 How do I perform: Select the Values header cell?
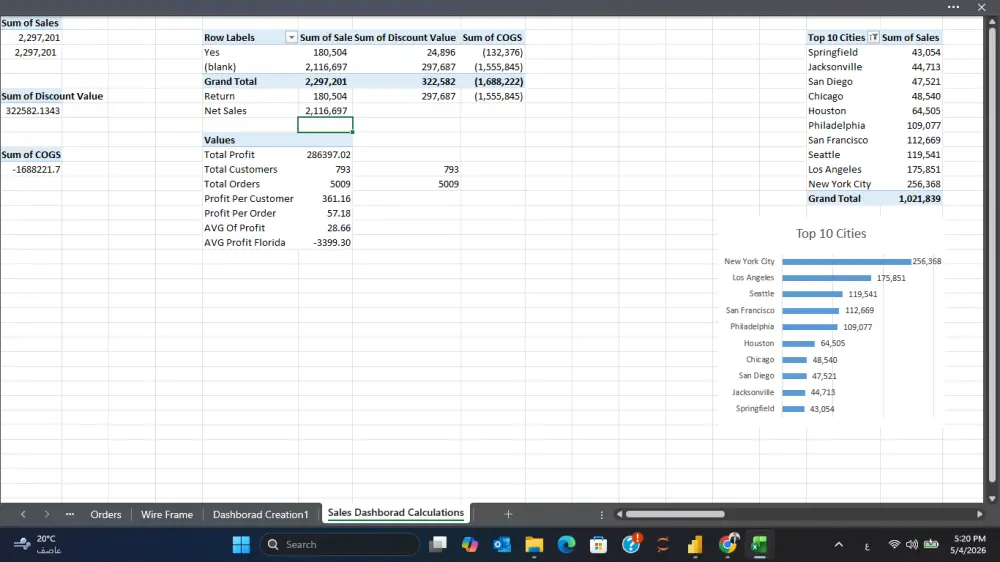pos(249,140)
